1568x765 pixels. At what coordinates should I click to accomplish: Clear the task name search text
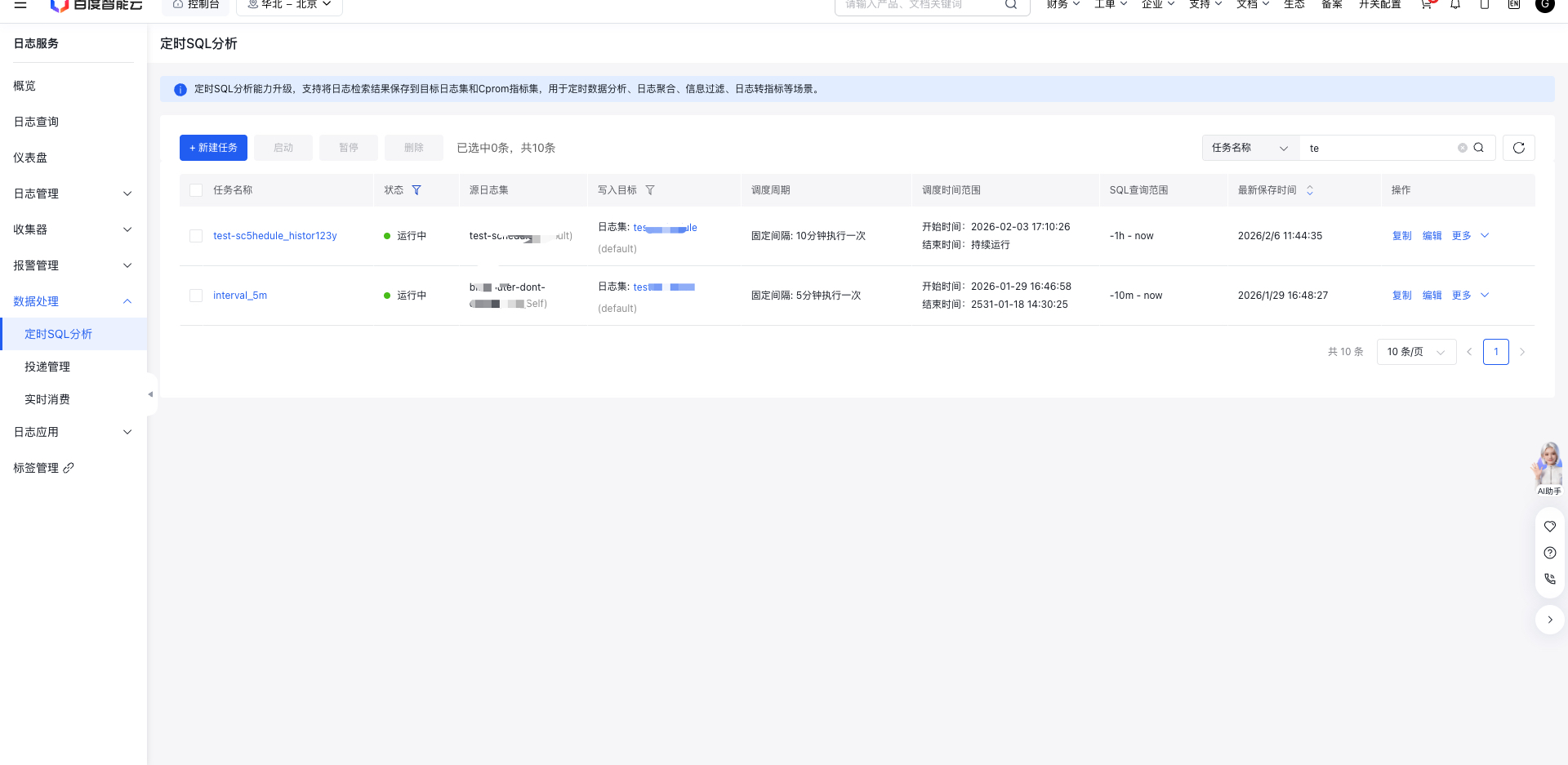[1463, 148]
